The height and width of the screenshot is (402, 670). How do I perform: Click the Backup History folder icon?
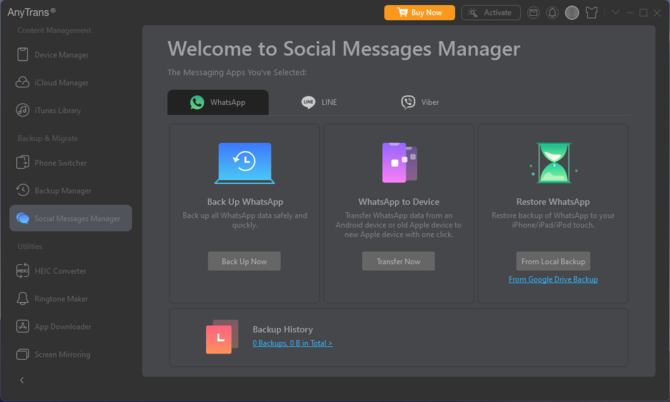[222, 337]
